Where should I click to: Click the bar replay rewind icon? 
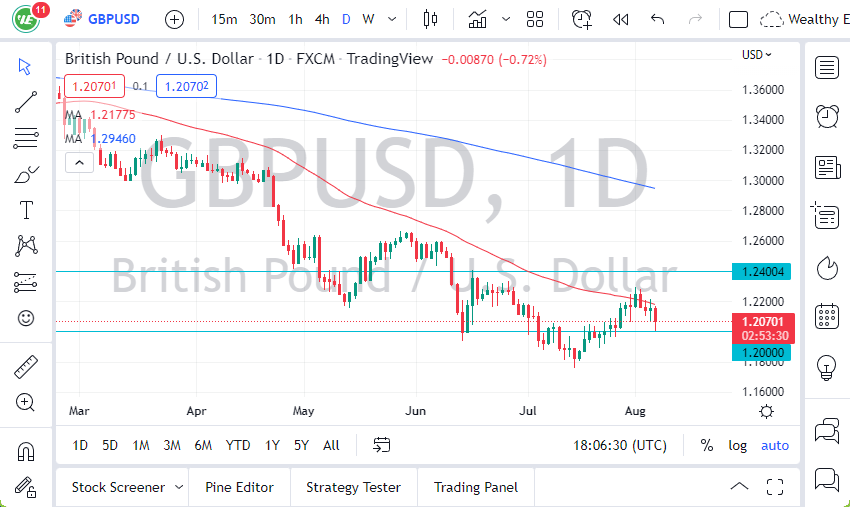[x=620, y=19]
